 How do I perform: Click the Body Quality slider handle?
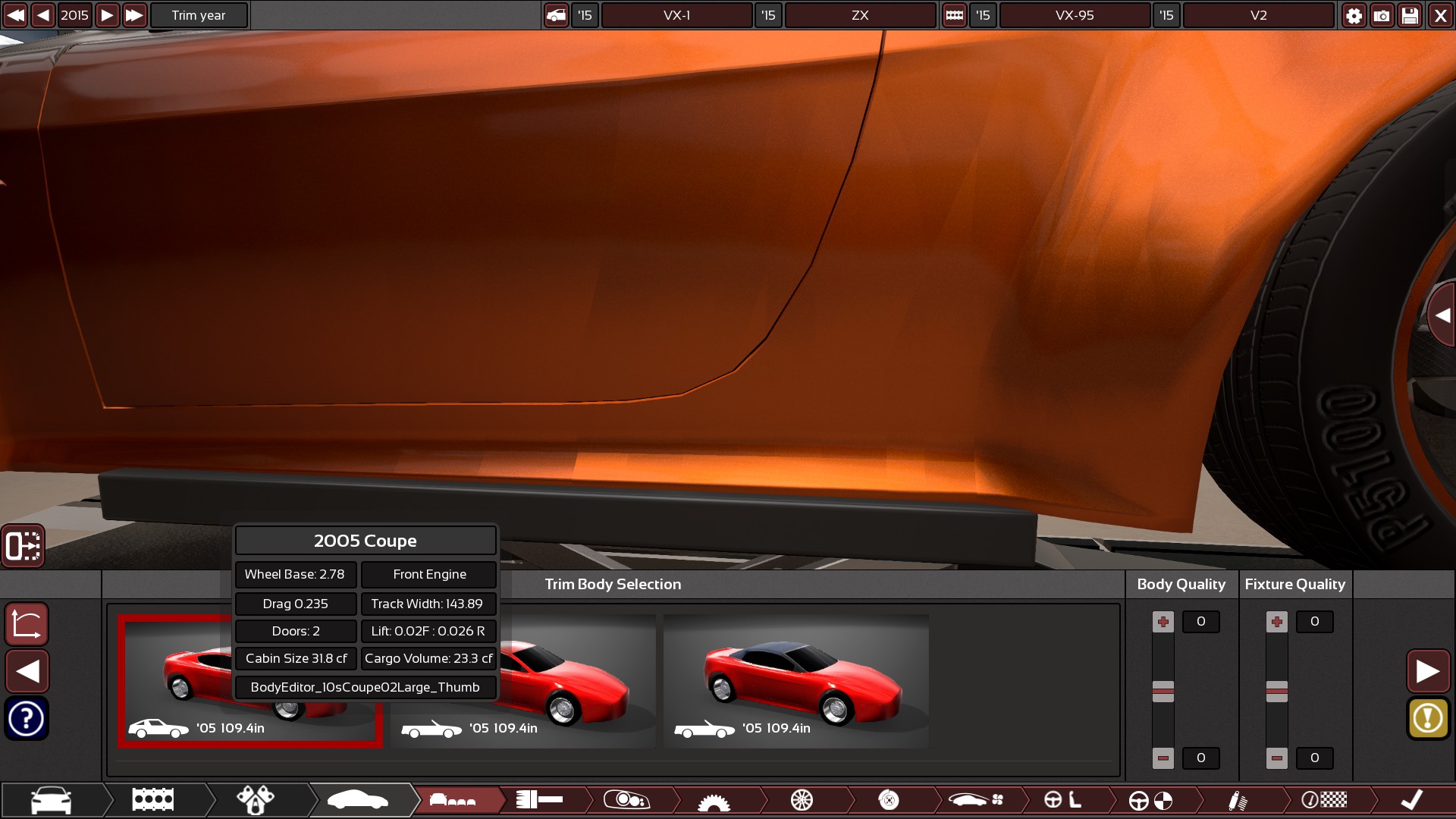tap(1163, 691)
